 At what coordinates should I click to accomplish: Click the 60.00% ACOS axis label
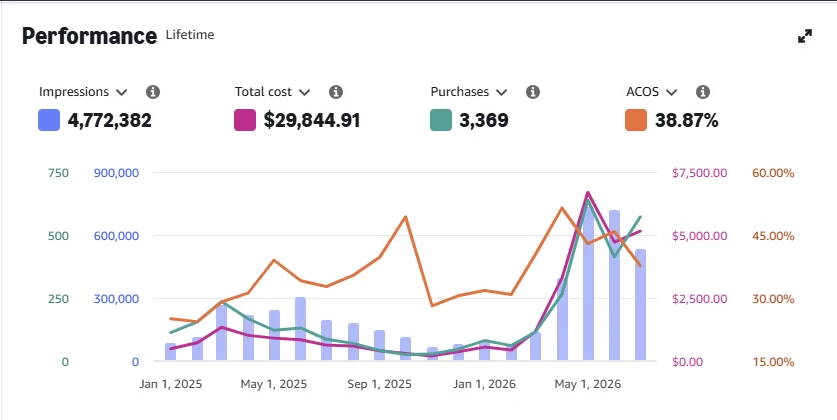(x=773, y=173)
